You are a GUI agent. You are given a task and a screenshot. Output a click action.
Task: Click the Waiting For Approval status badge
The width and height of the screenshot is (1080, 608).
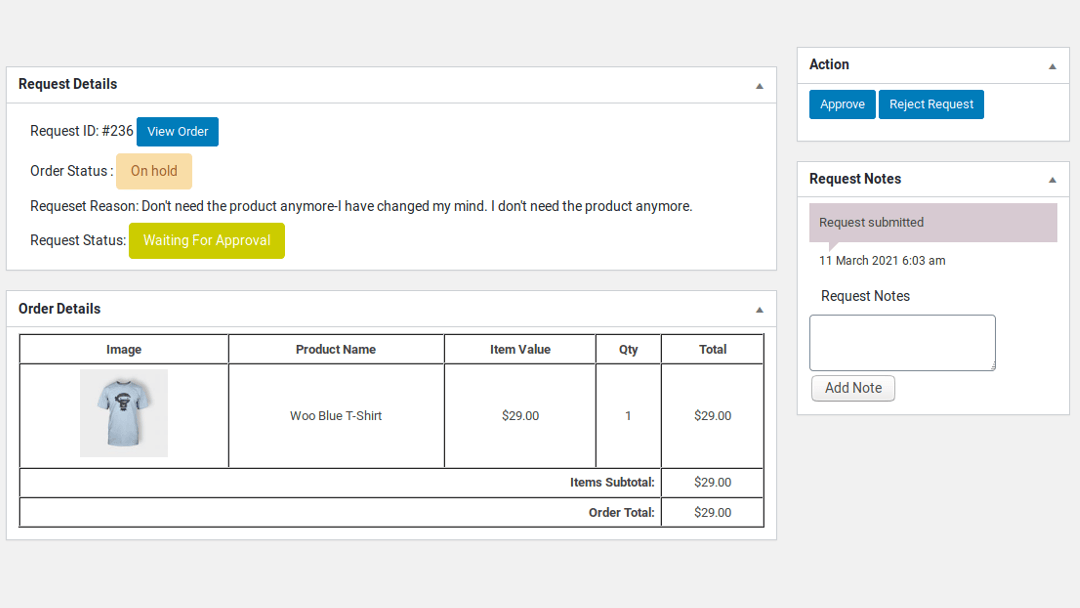click(207, 241)
